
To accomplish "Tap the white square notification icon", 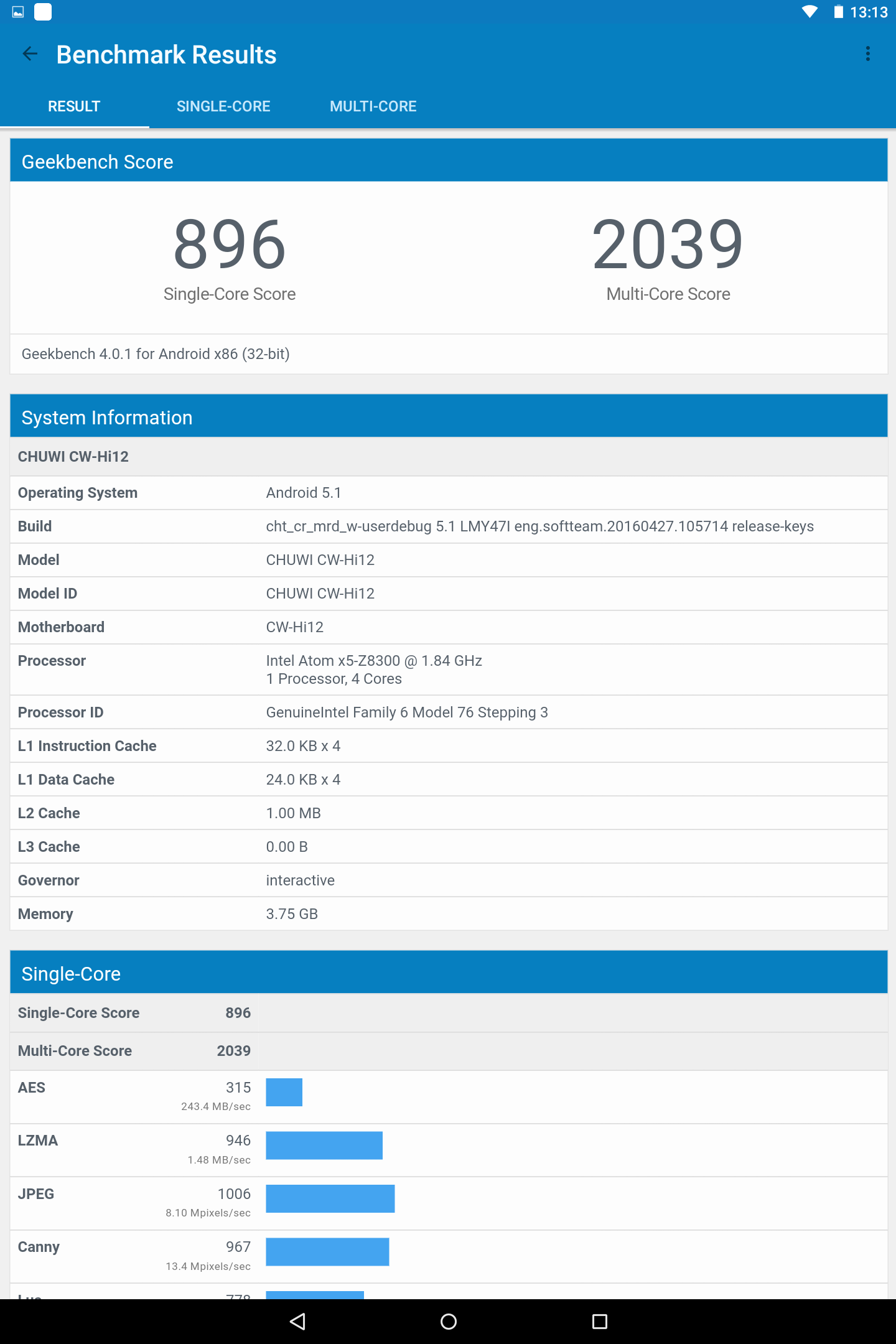I will coord(43,12).
